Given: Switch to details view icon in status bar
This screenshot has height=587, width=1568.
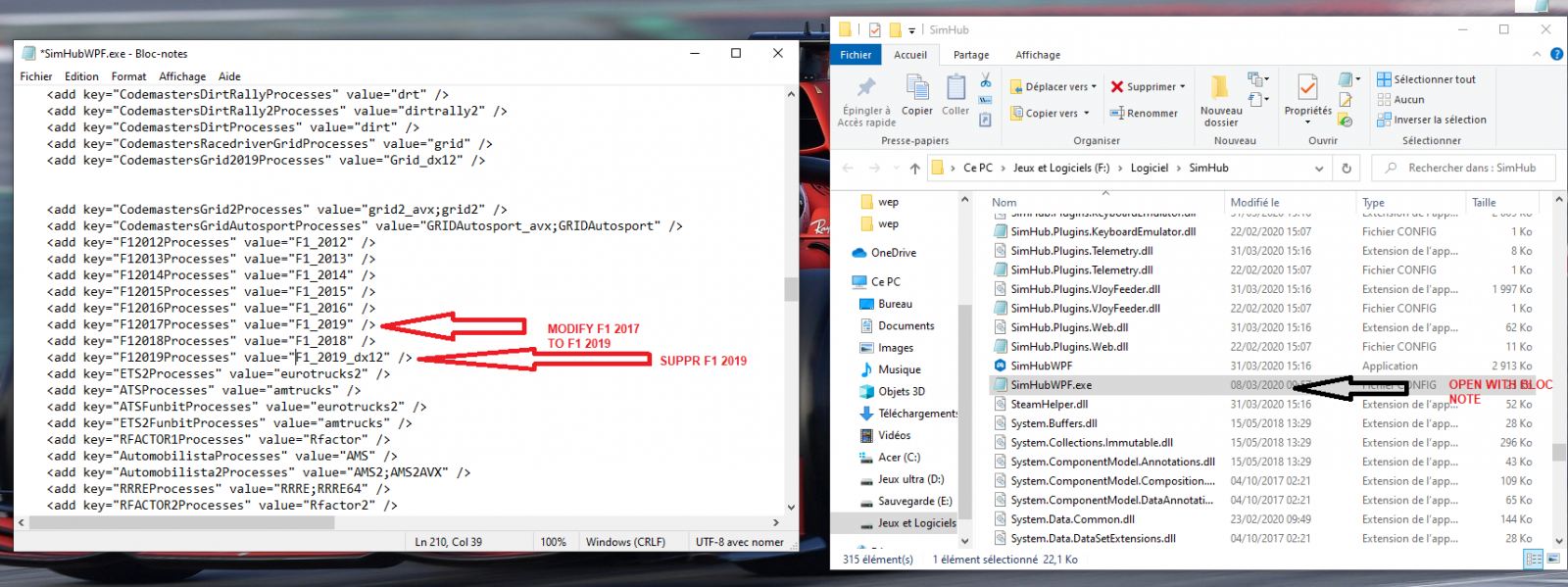Looking at the screenshot, I should 1533,559.
